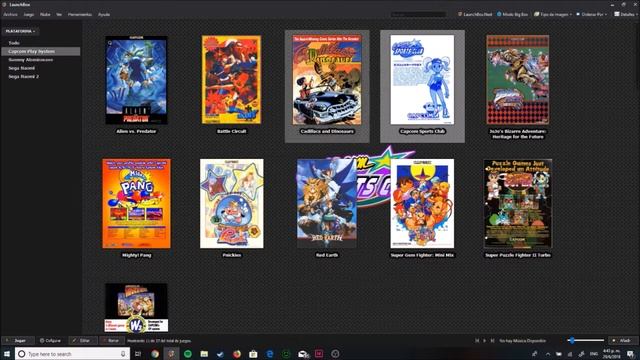
Task: Open the PLATAFORMA filter dropdown
Action: point(20,31)
